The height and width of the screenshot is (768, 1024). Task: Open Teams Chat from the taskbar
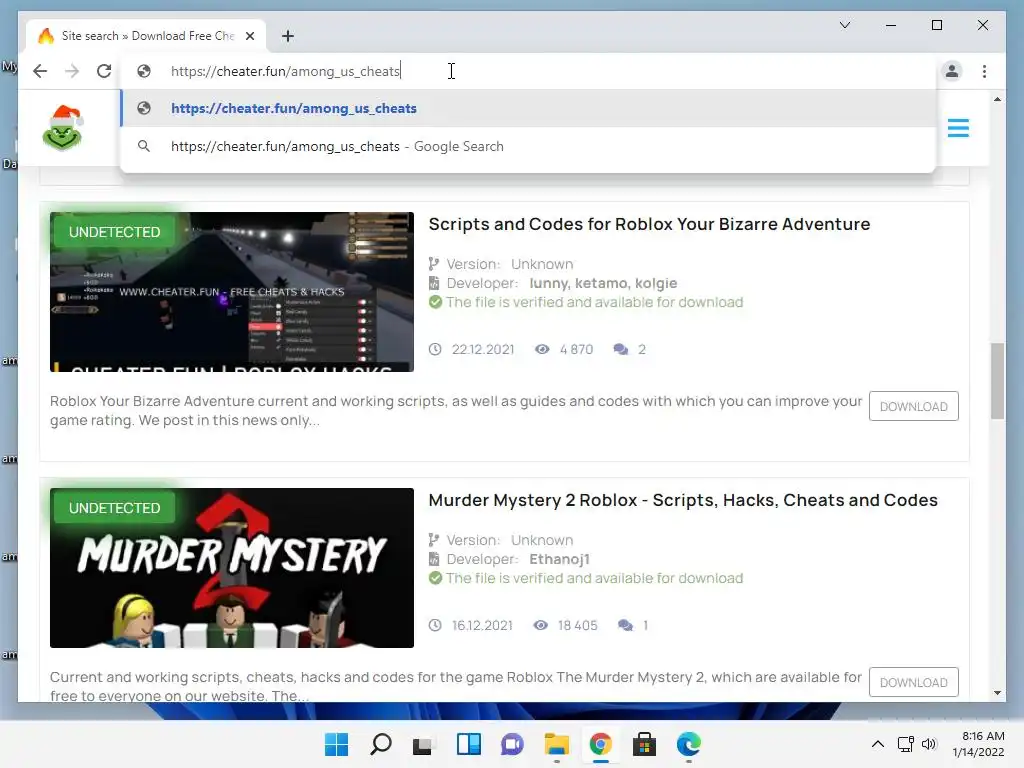point(512,744)
